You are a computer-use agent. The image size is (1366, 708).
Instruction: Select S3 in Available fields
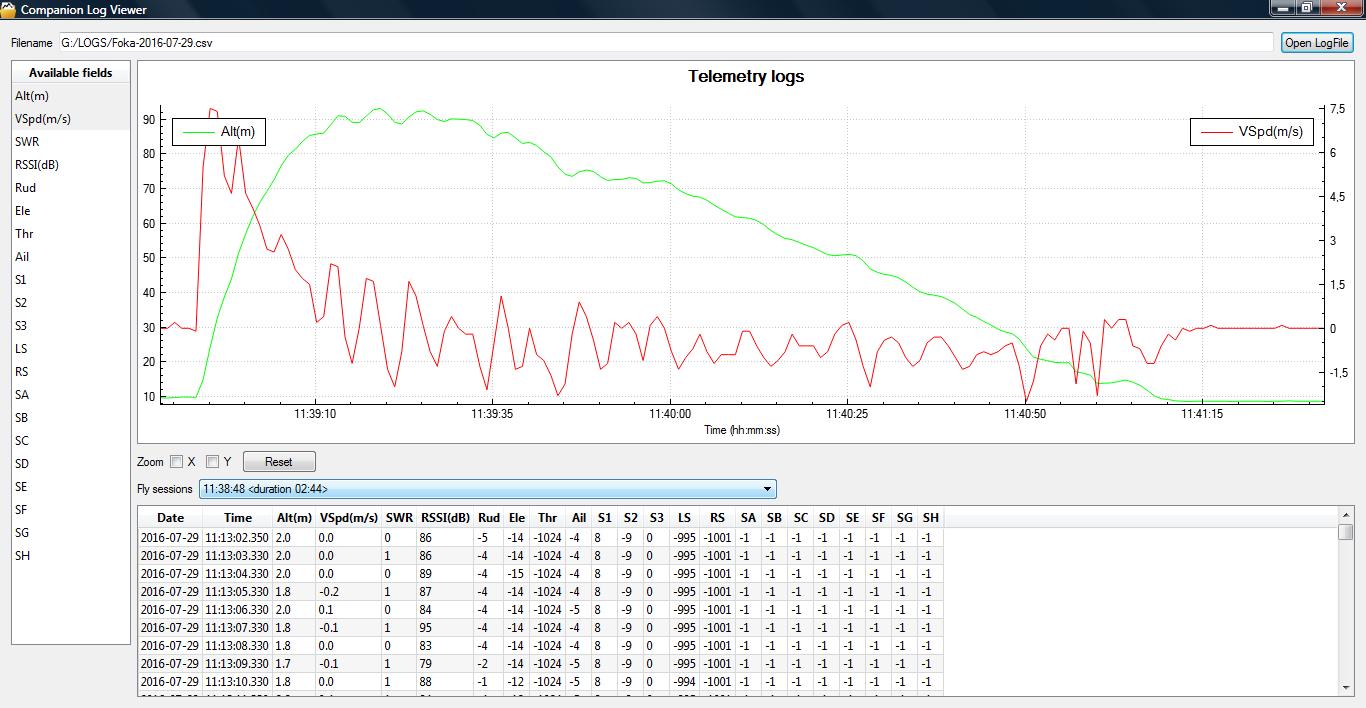click(x=71, y=326)
